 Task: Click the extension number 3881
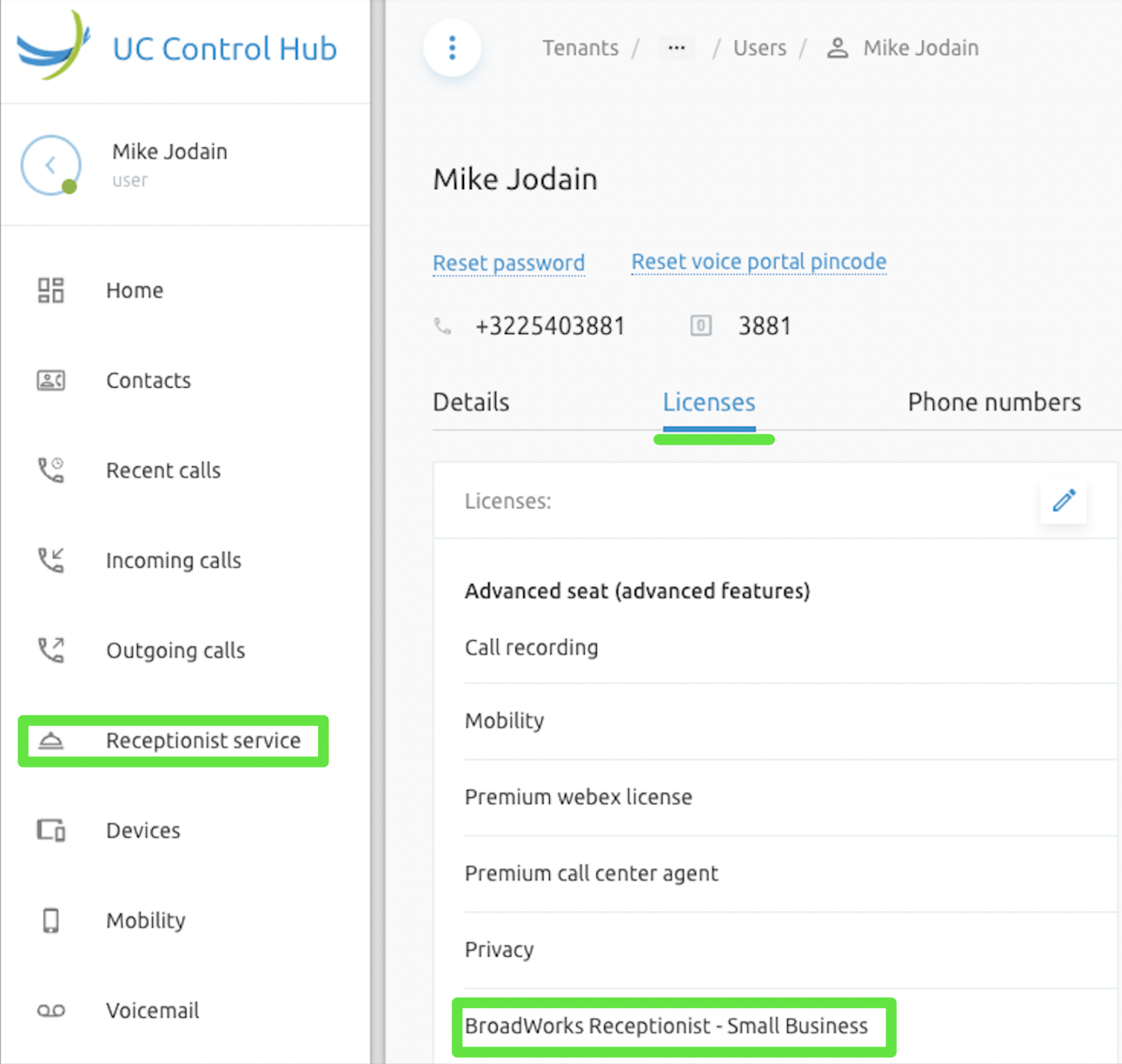(x=765, y=326)
